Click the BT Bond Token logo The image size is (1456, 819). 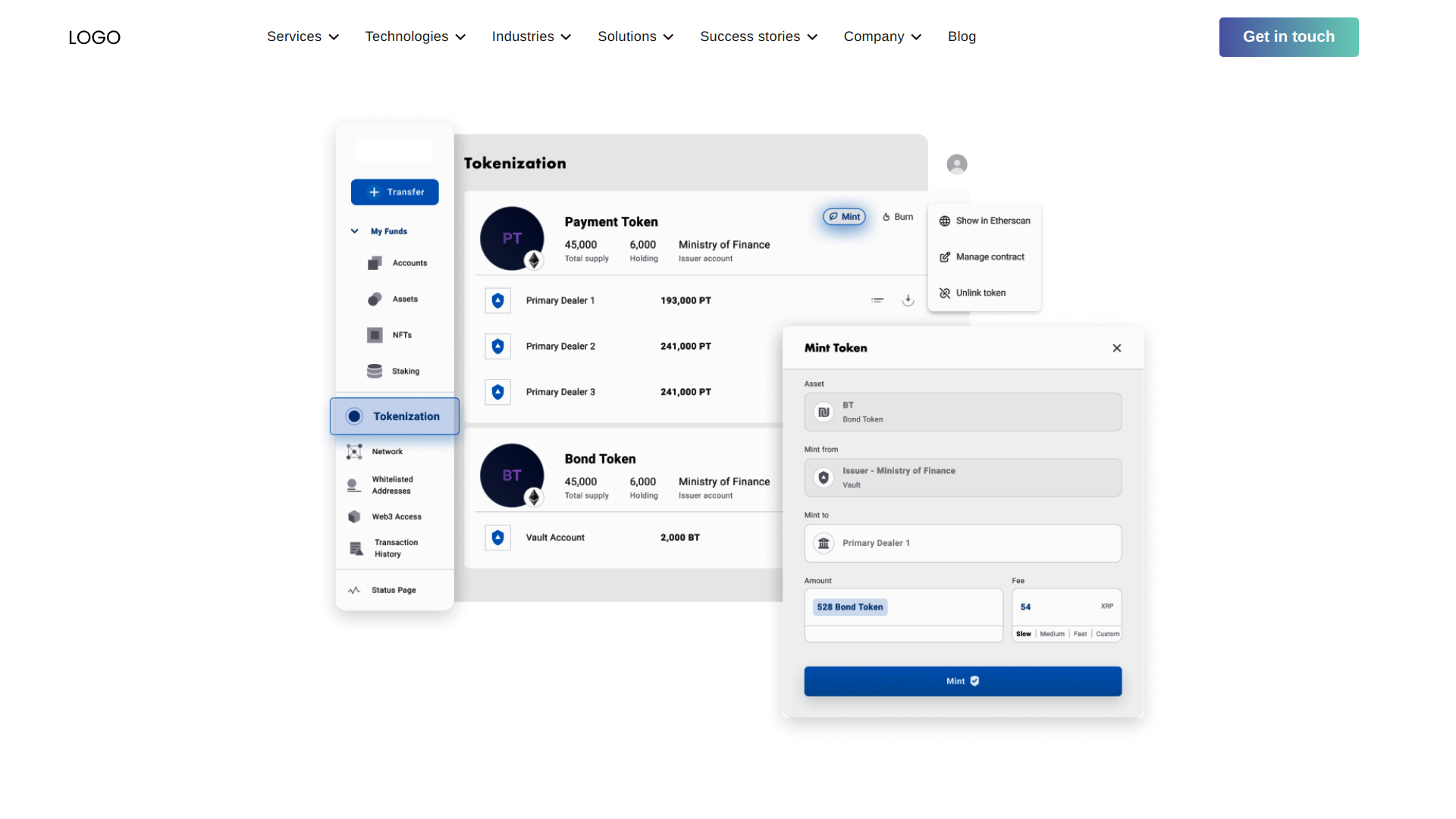pyautogui.click(x=512, y=475)
